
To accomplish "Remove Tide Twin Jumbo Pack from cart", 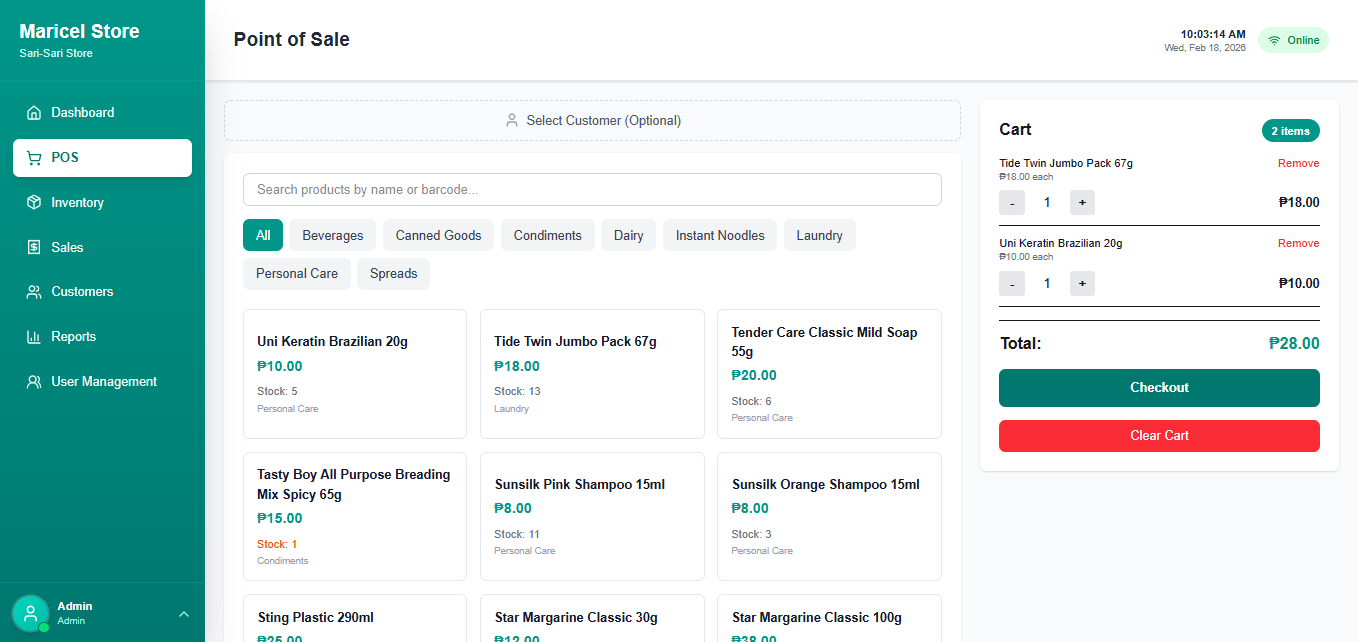I will pyautogui.click(x=1298, y=163).
